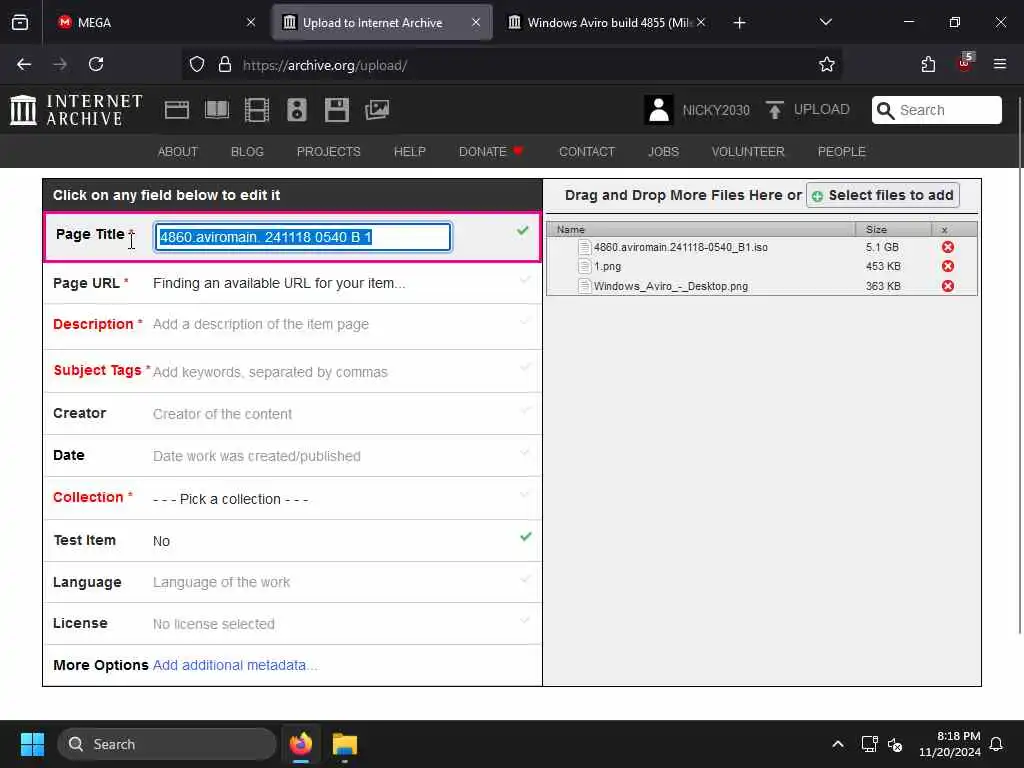1024x768 pixels.
Task: Click the site security padlock icon
Action: pyautogui.click(x=225, y=64)
